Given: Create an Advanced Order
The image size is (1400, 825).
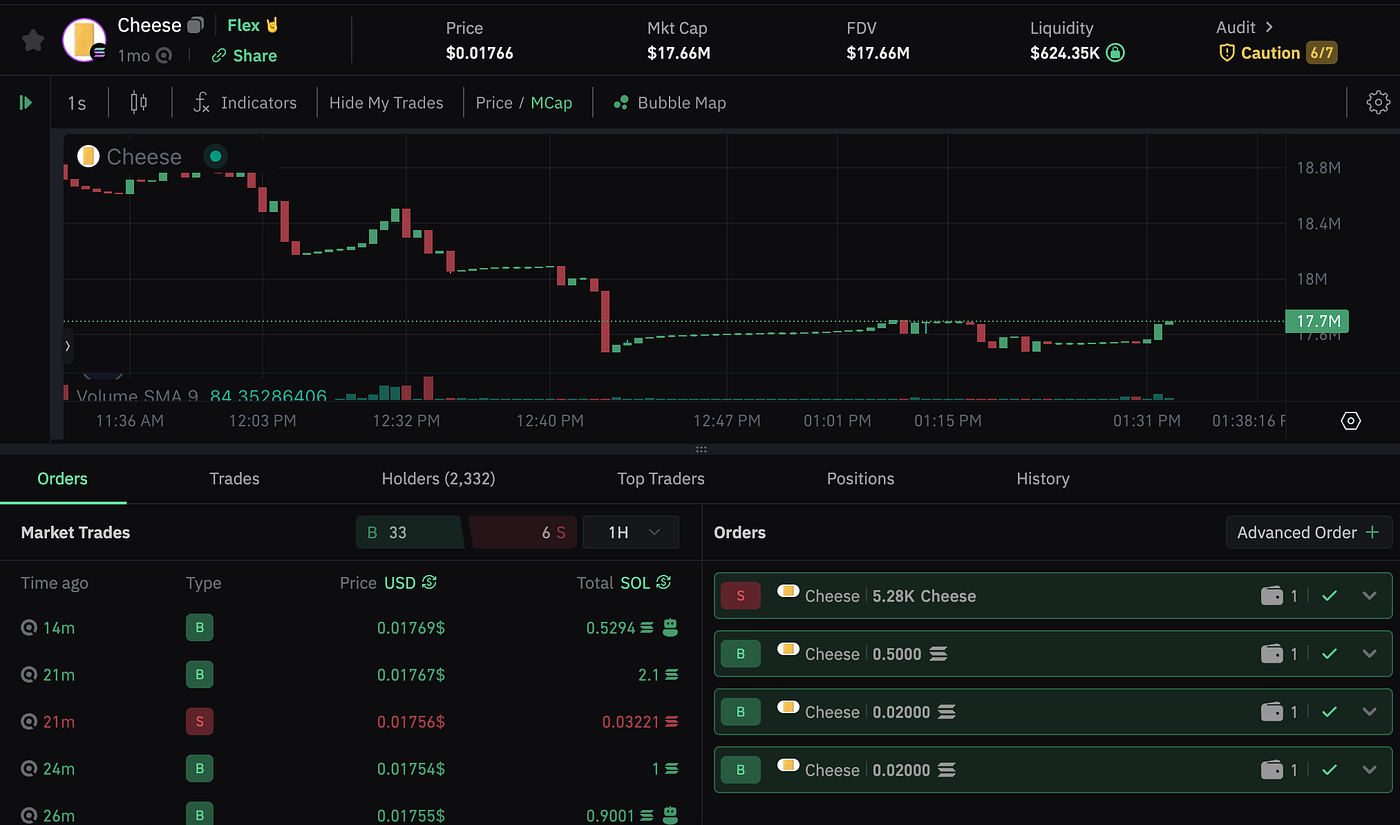Looking at the screenshot, I should [x=1309, y=532].
